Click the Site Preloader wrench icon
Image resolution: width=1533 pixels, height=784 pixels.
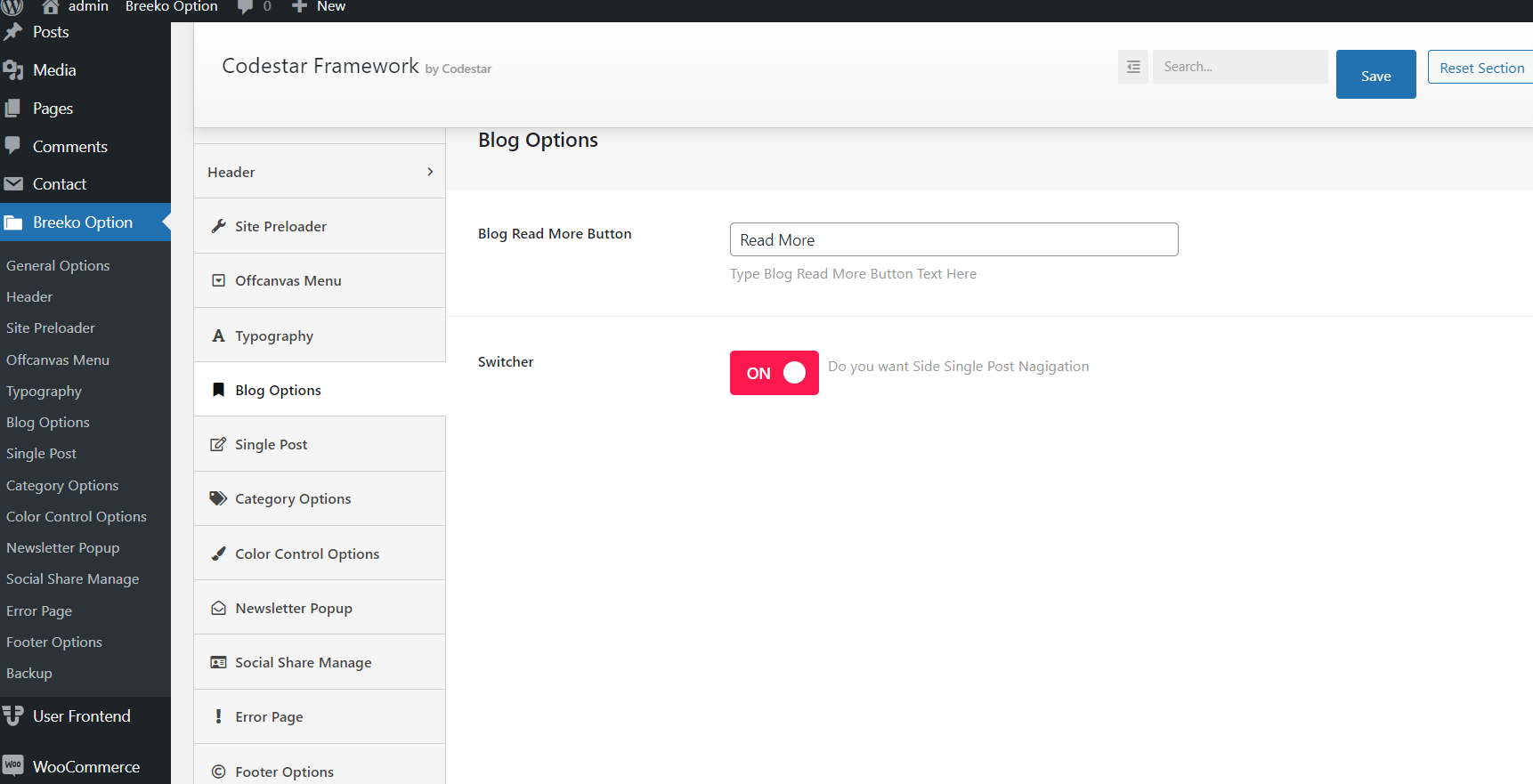(x=218, y=226)
